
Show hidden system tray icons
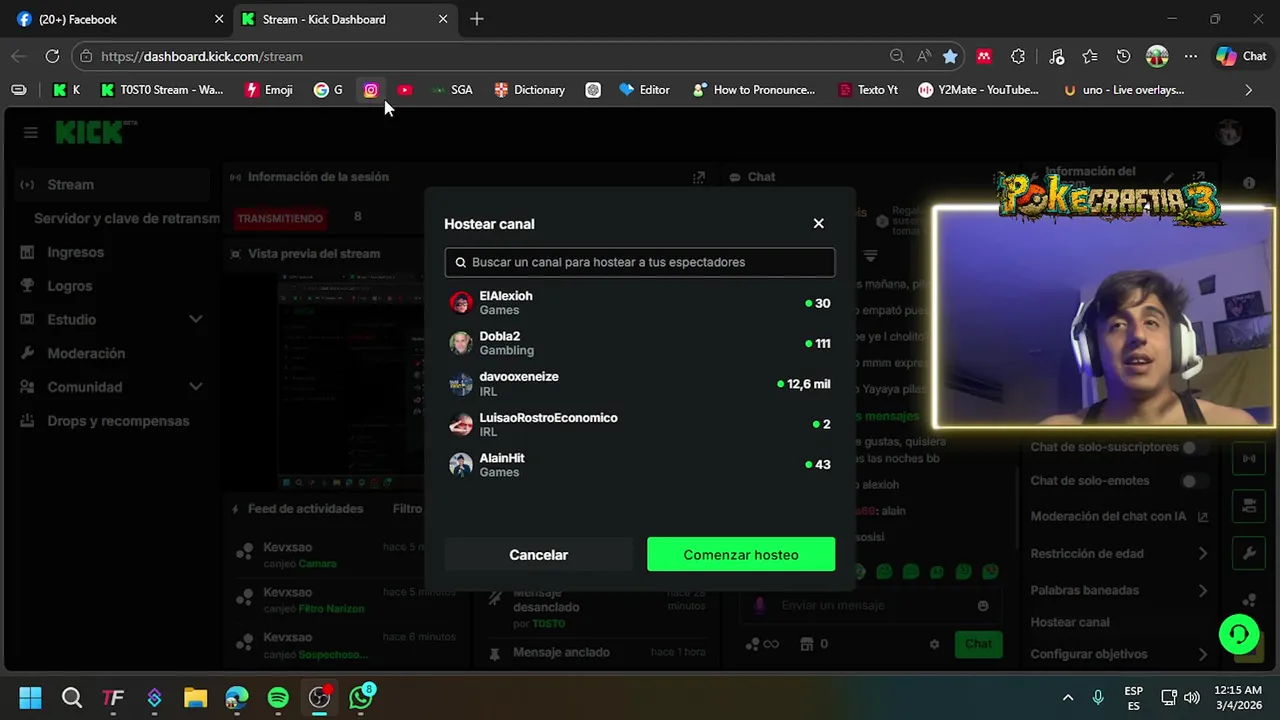1067,697
